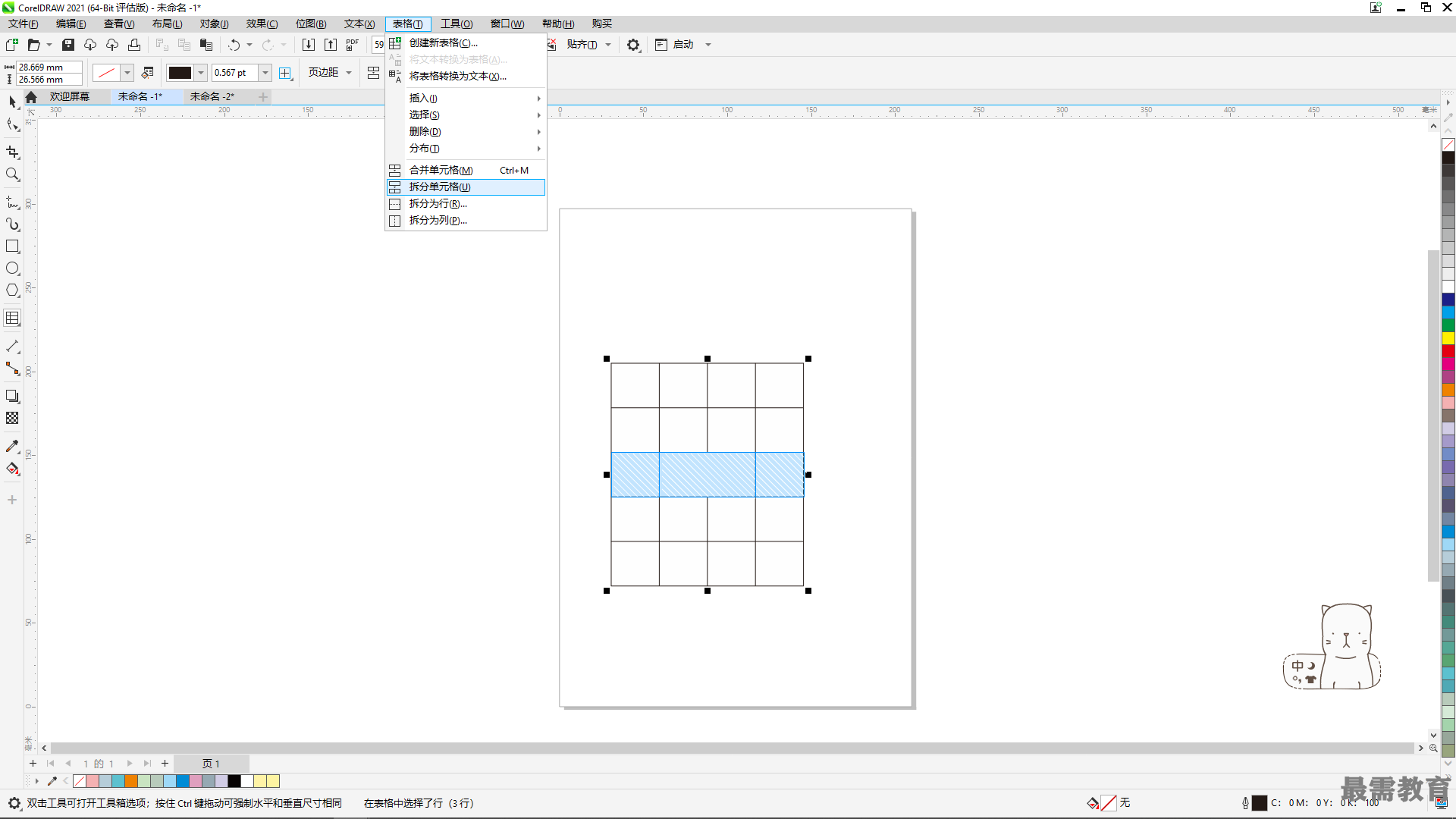Choose 创建新表格 from the menu
Image resolution: width=1456 pixels, height=819 pixels.
[x=466, y=42]
